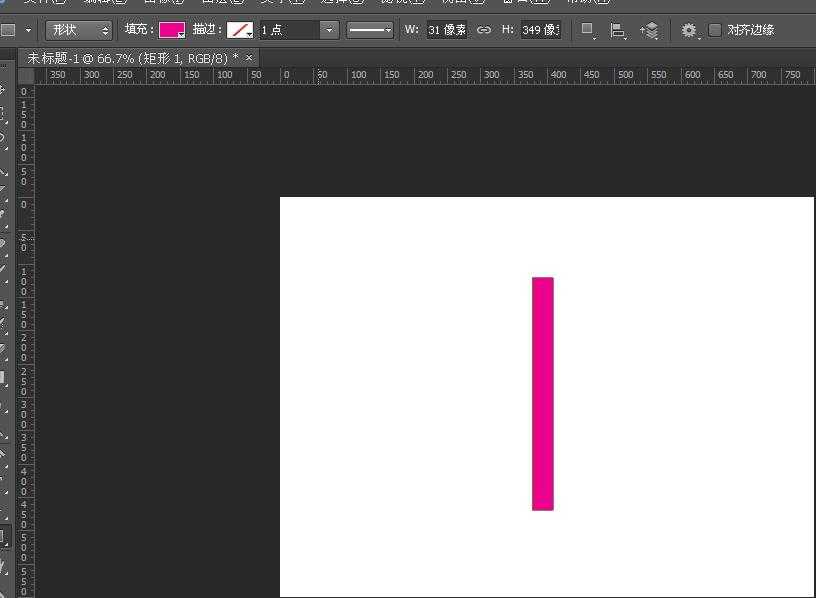The image size is (816, 598).
Task: Click the horizontal ruler above the canvas
Action: [420, 76]
